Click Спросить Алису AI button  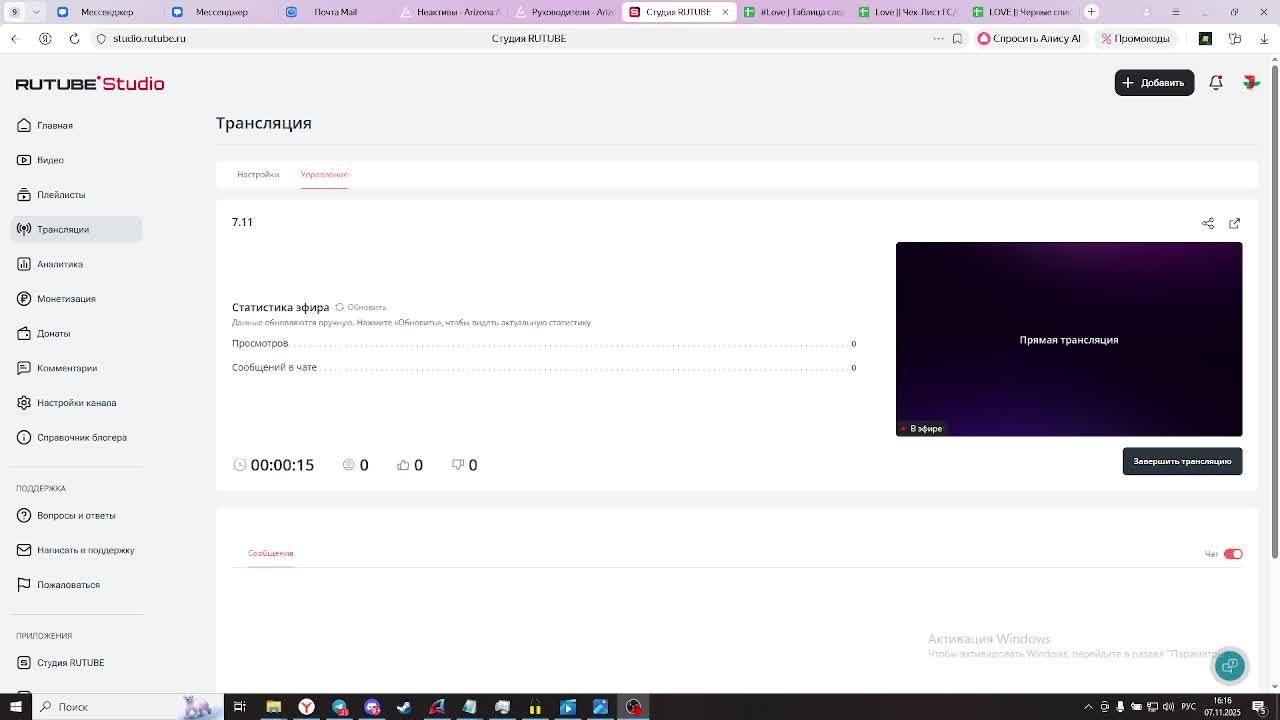pyautogui.click(x=1029, y=38)
